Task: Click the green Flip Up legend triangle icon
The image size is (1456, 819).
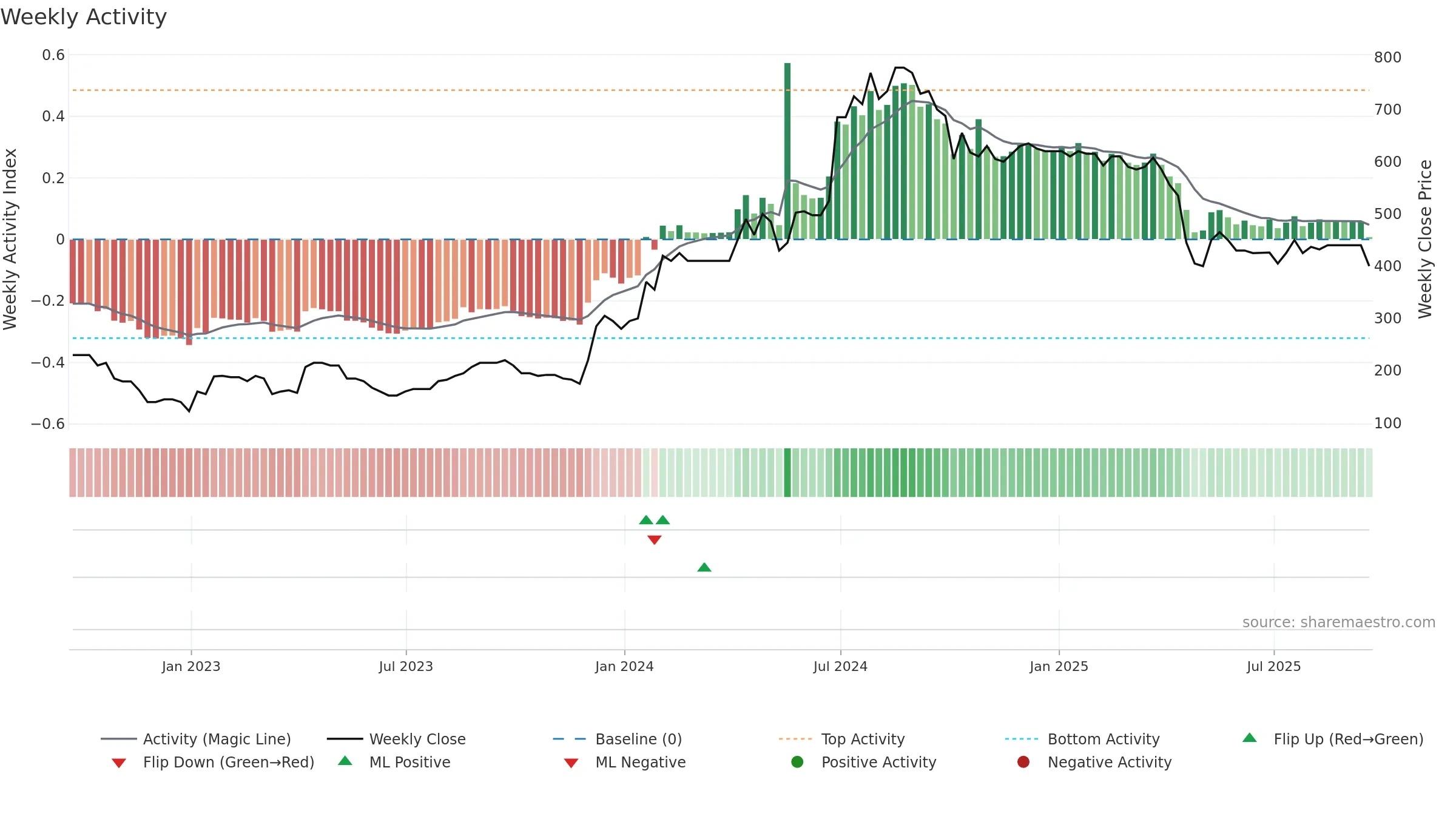Action: [1250, 738]
